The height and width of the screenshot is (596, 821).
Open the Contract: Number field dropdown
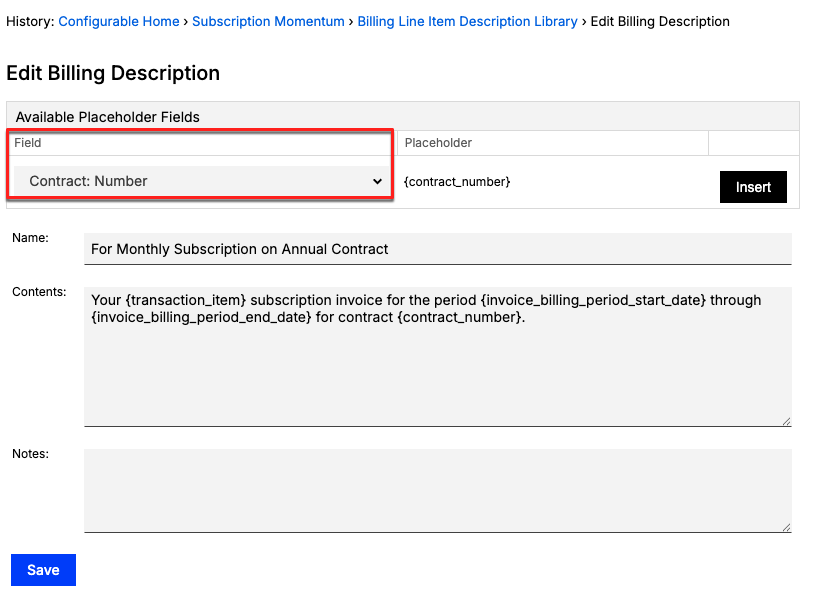[x=201, y=181]
